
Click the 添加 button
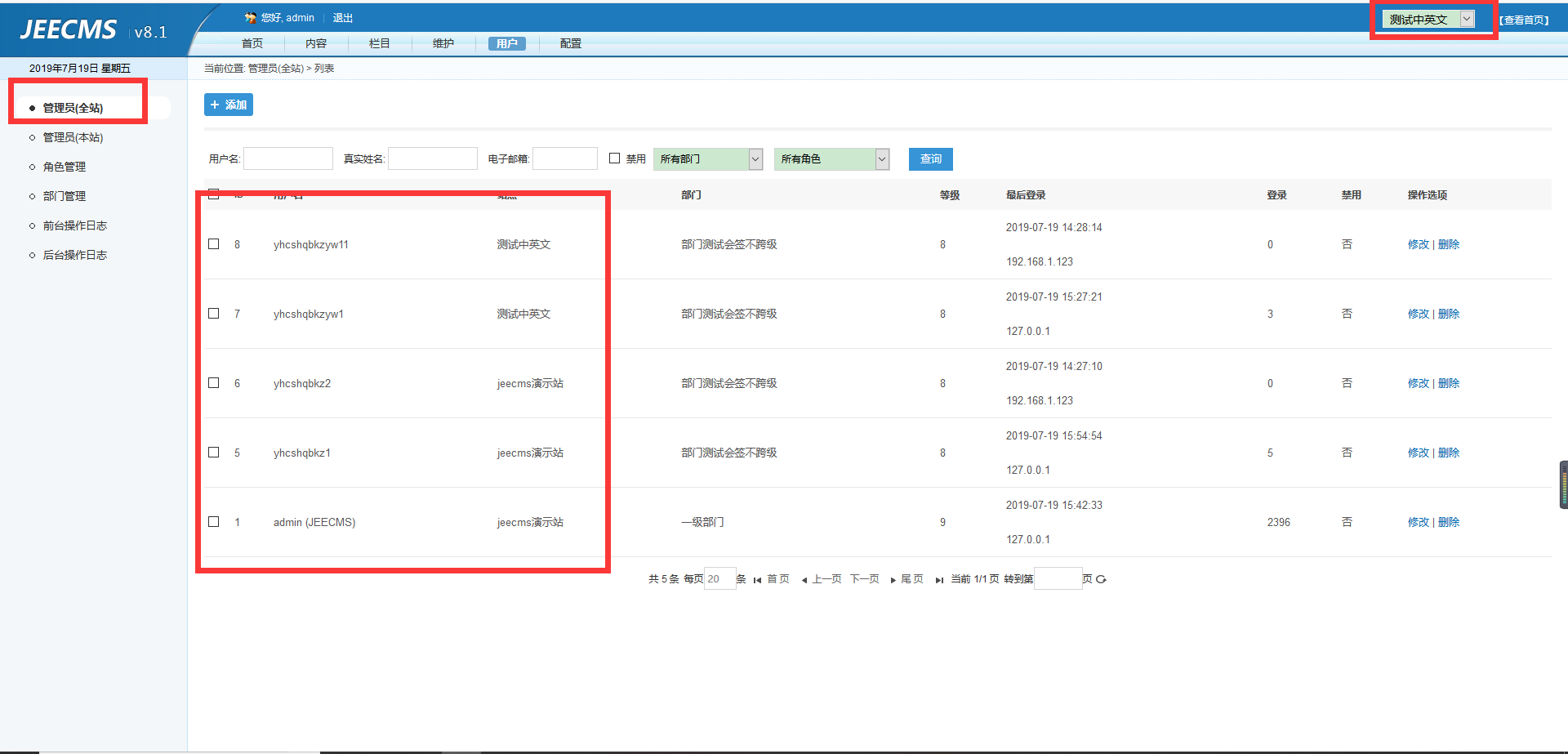click(229, 105)
